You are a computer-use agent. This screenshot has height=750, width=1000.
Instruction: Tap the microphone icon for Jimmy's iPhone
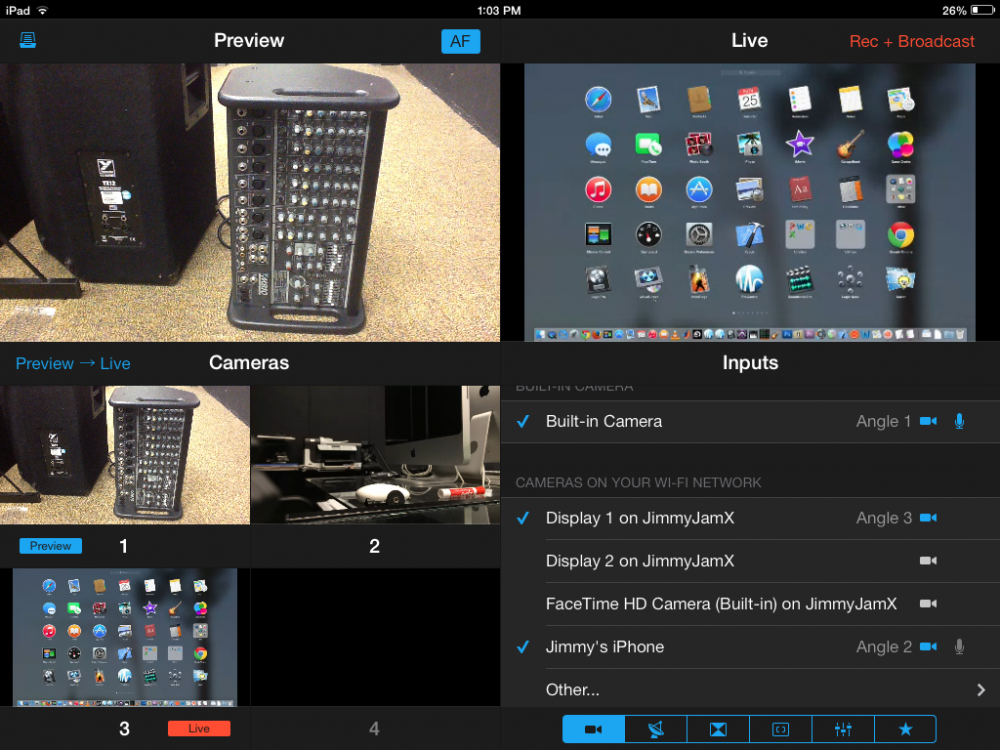click(x=959, y=647)
